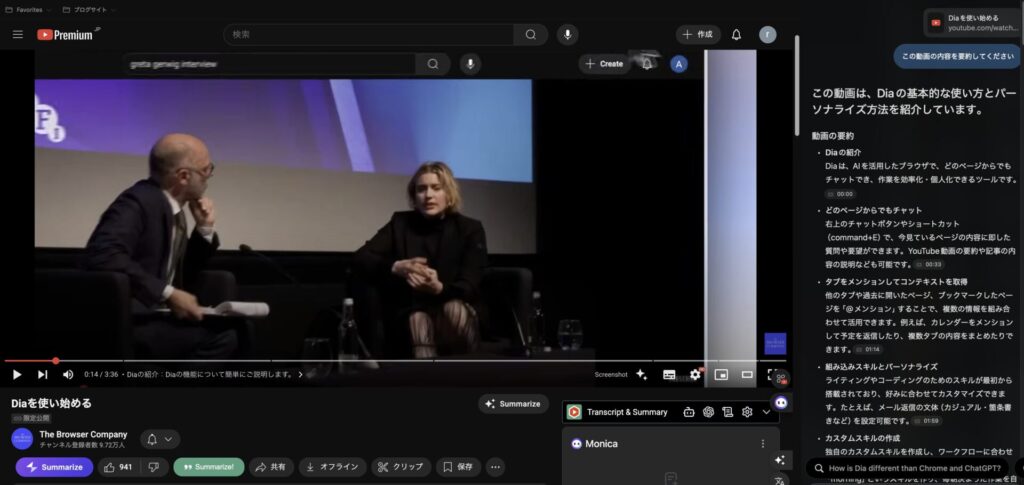Expand the subscription notification bell dropdown
Screen dimensions: 1024x485
[159, 439]
